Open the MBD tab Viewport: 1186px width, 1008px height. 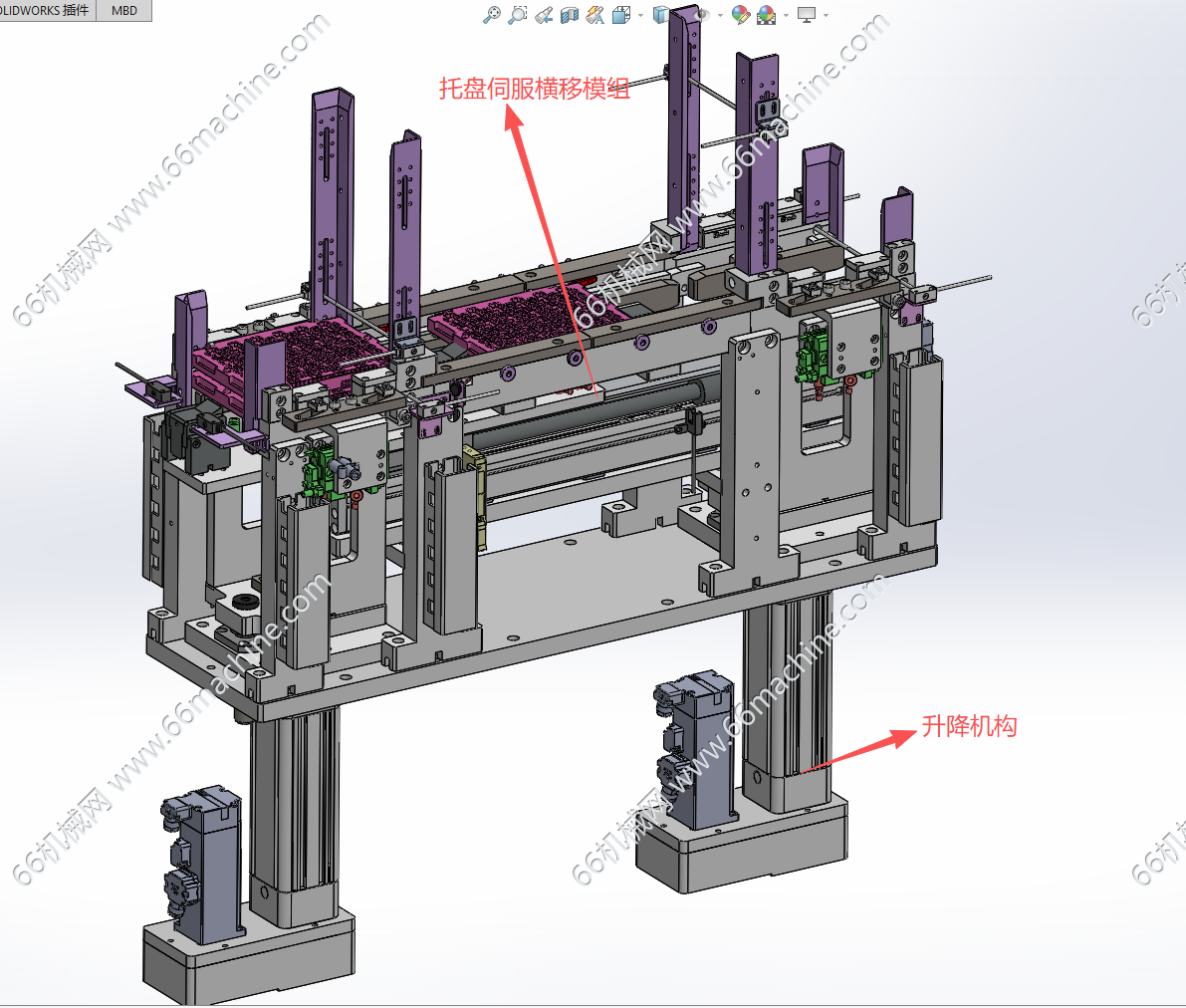click(x=124, y=11)
